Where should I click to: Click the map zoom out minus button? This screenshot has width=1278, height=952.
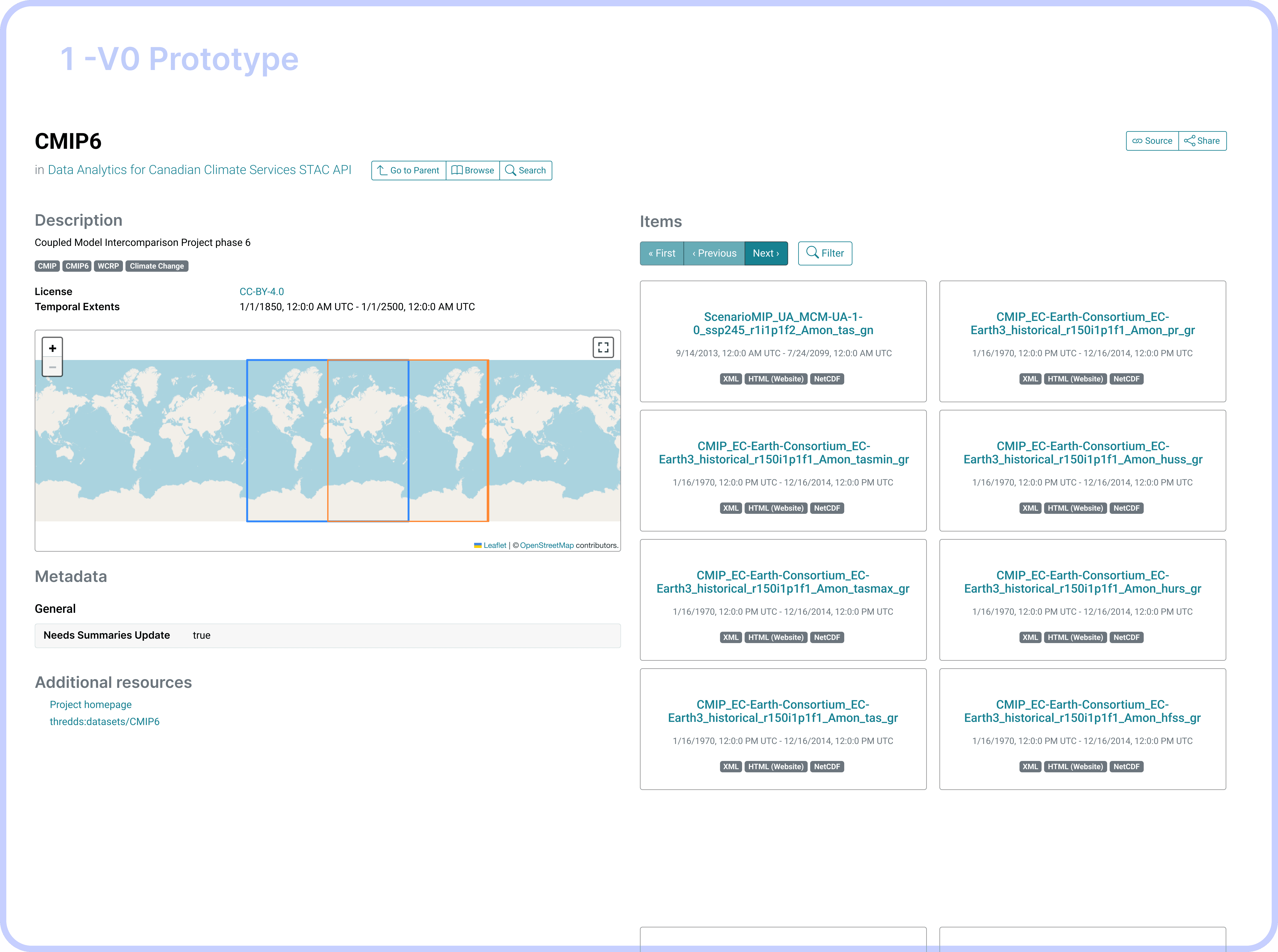tap(52, 367)
